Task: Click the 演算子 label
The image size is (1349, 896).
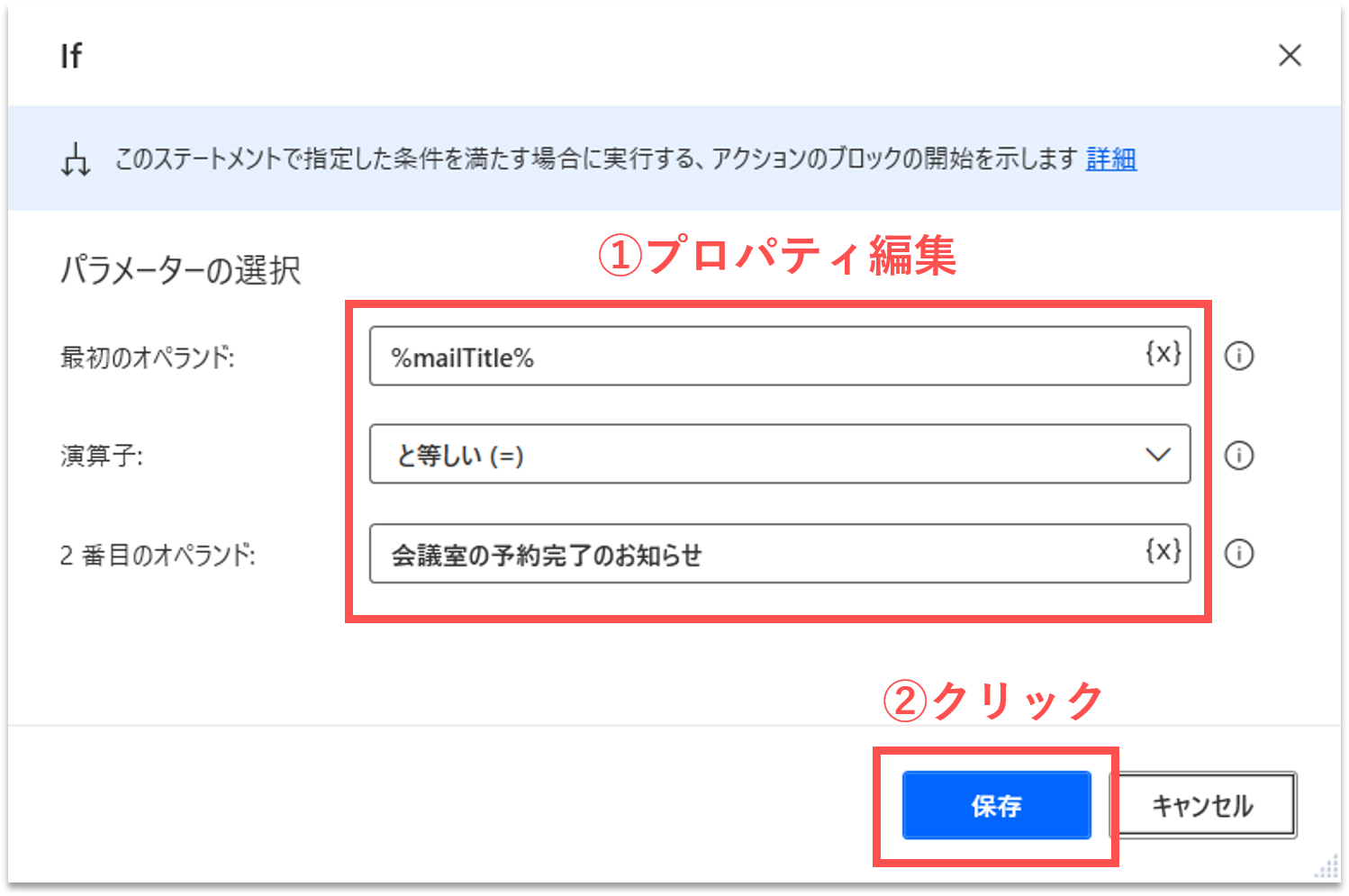Action: tap(102, 456)
